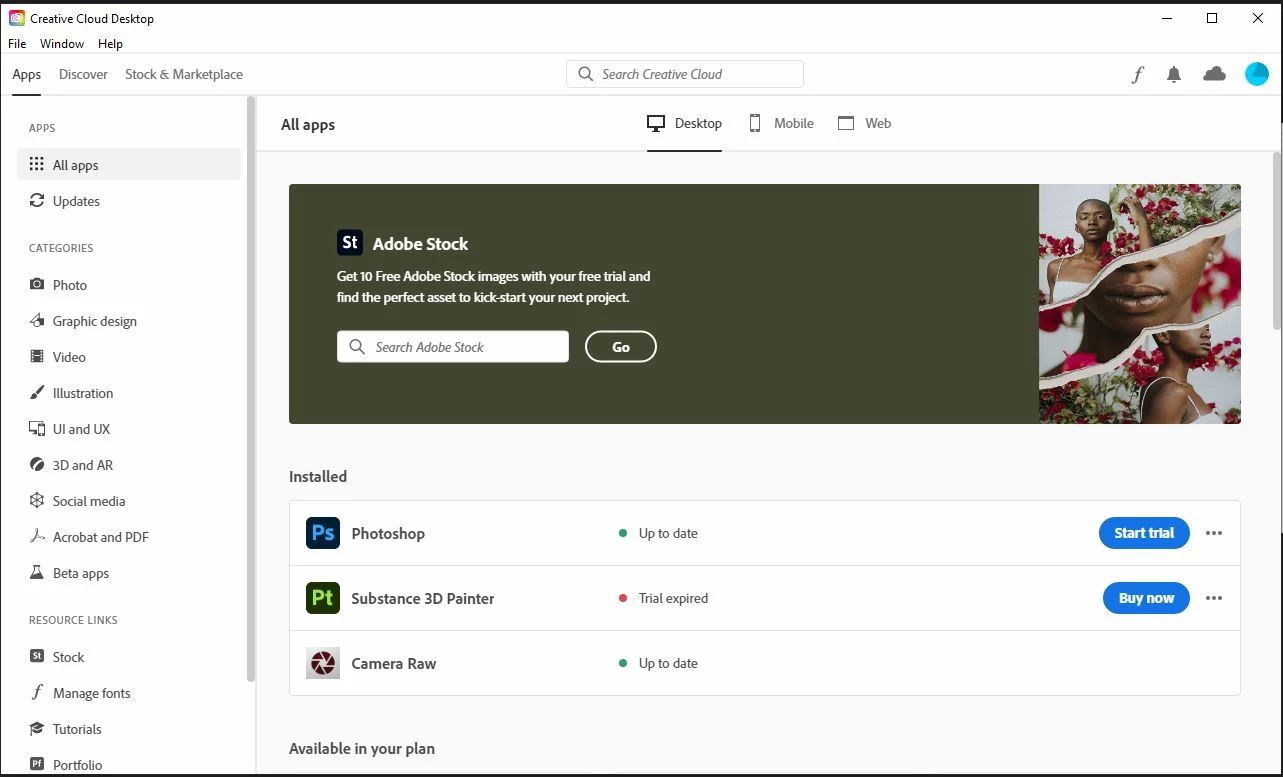1283x777 pixels.
Task: Show Mobile apps tab
Action: [x=781, y=123]
